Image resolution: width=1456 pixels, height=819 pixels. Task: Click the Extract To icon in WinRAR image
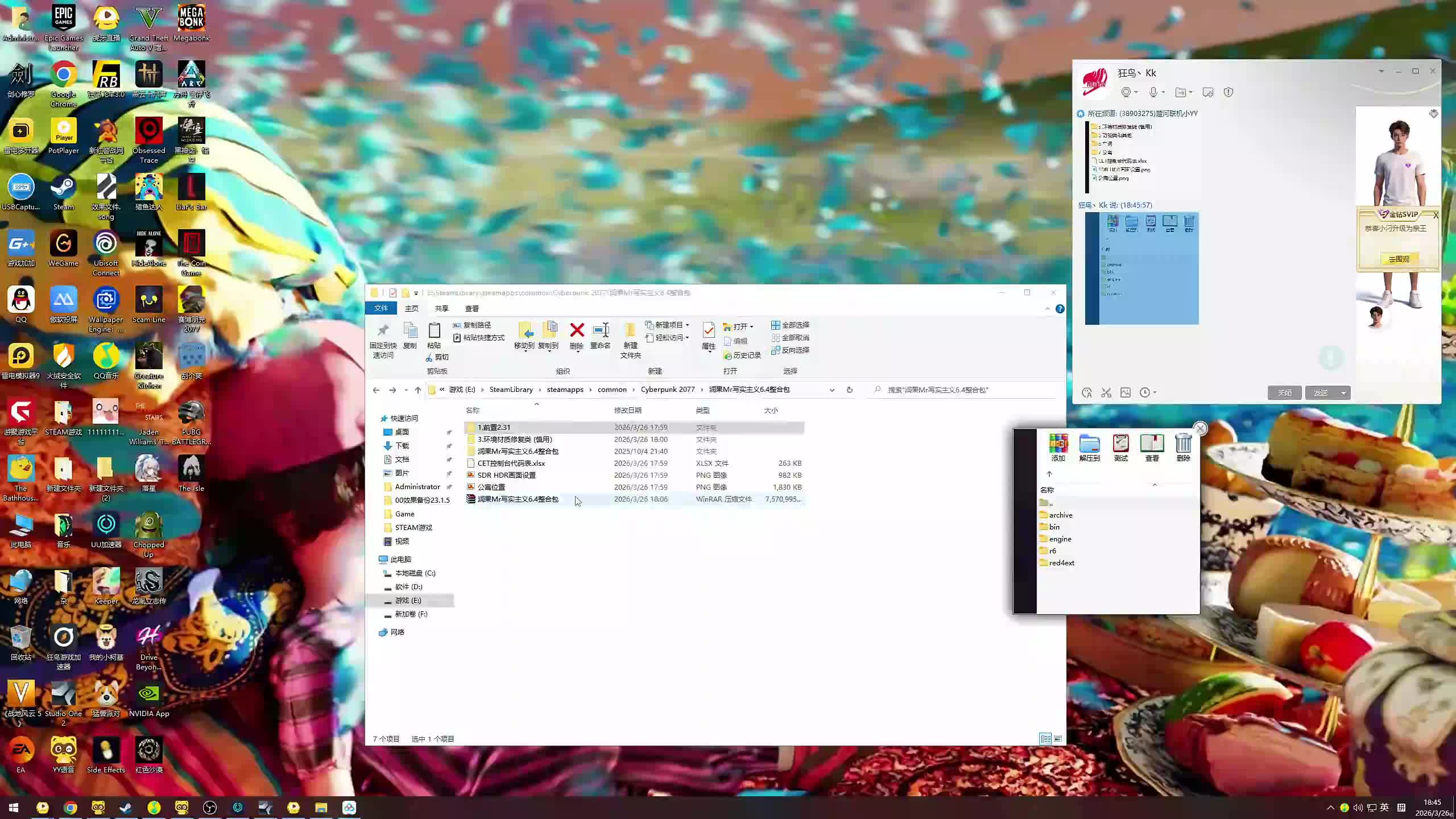(x=1089, y=444)
